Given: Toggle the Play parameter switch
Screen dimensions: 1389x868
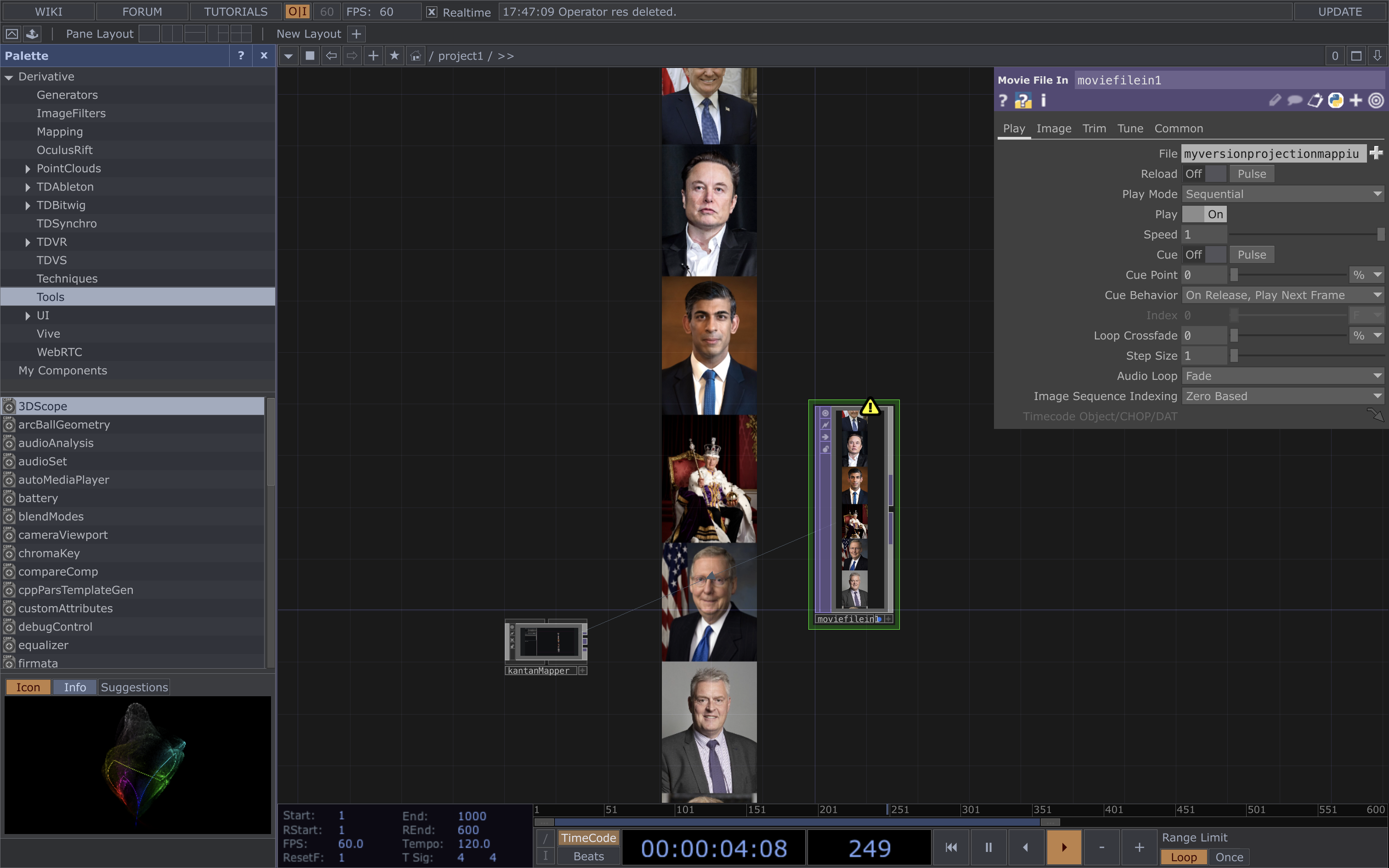Looking at the screenshot, I should click(x=1204, y=214).
